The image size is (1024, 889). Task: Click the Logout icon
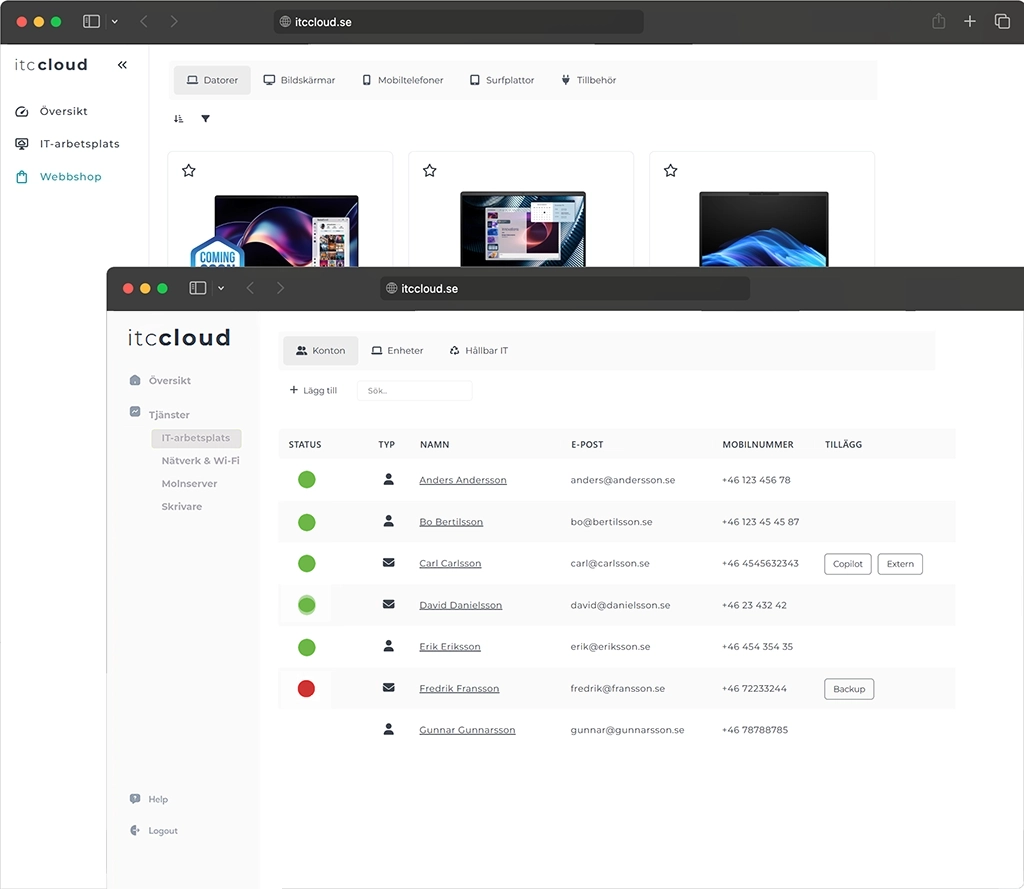[135, 831]
